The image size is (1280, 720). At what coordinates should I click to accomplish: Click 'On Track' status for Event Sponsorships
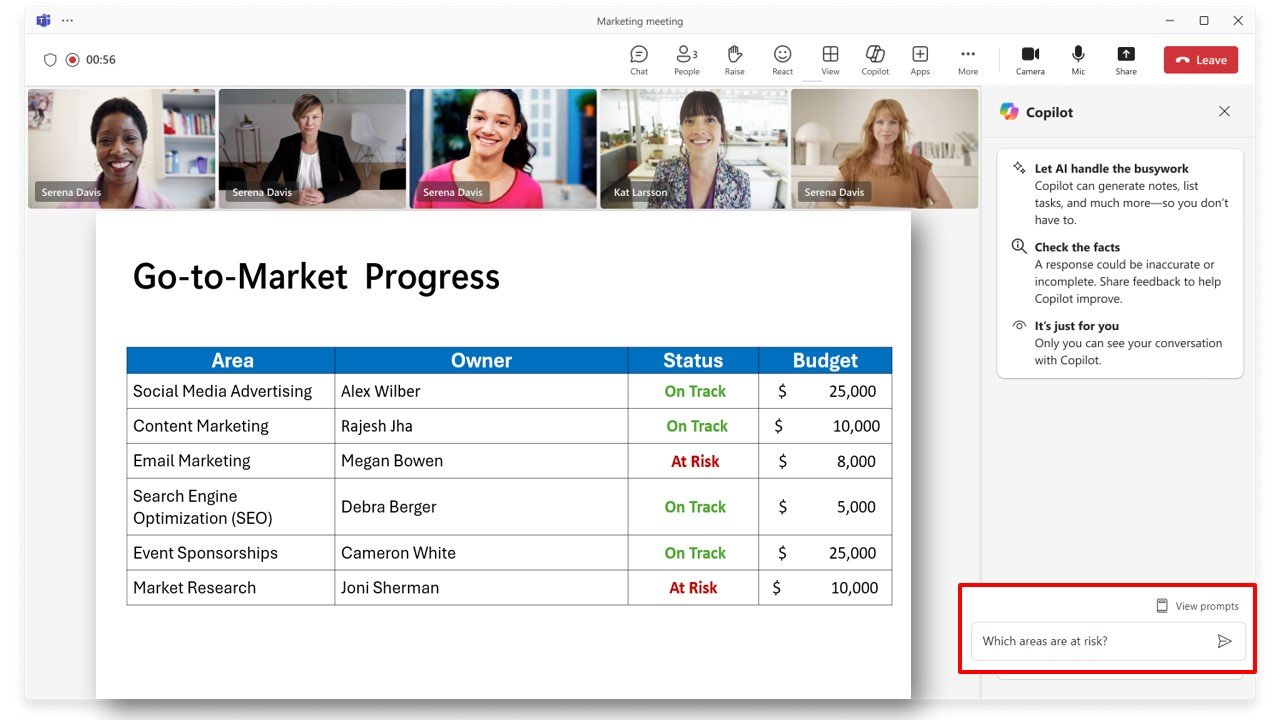point(695,553)
